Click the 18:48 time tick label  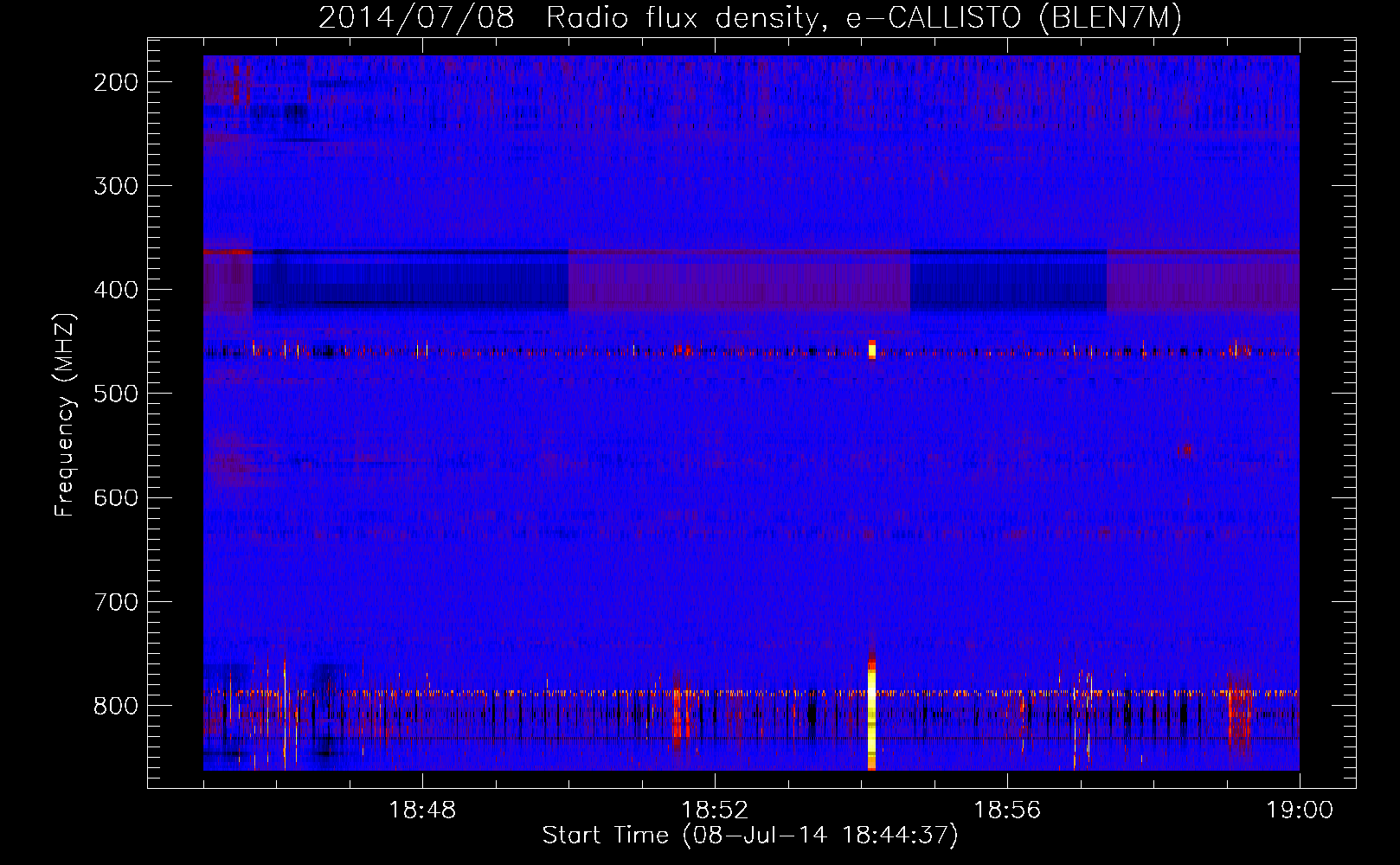tap(422, 811)
